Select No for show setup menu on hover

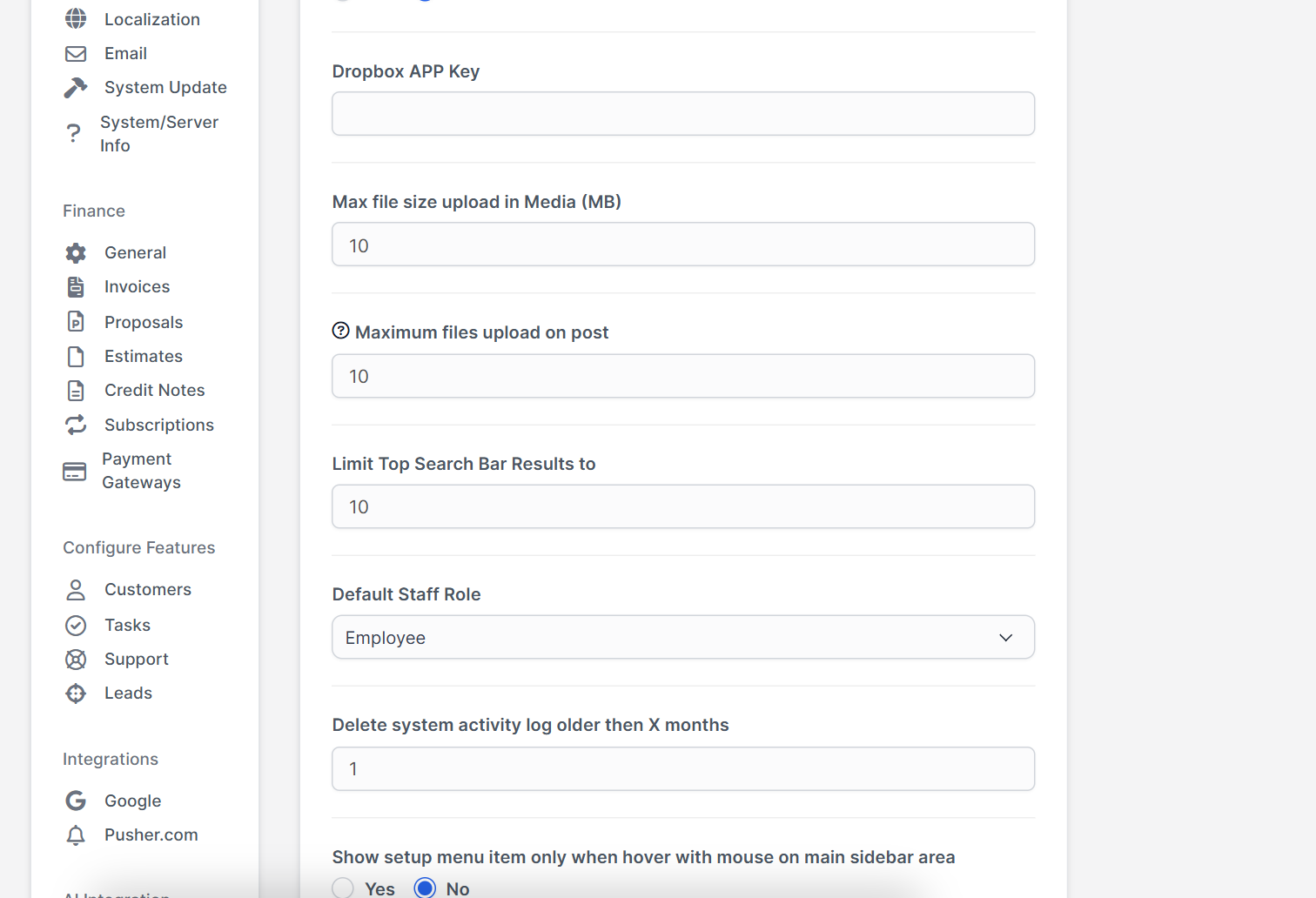[425, 888]
